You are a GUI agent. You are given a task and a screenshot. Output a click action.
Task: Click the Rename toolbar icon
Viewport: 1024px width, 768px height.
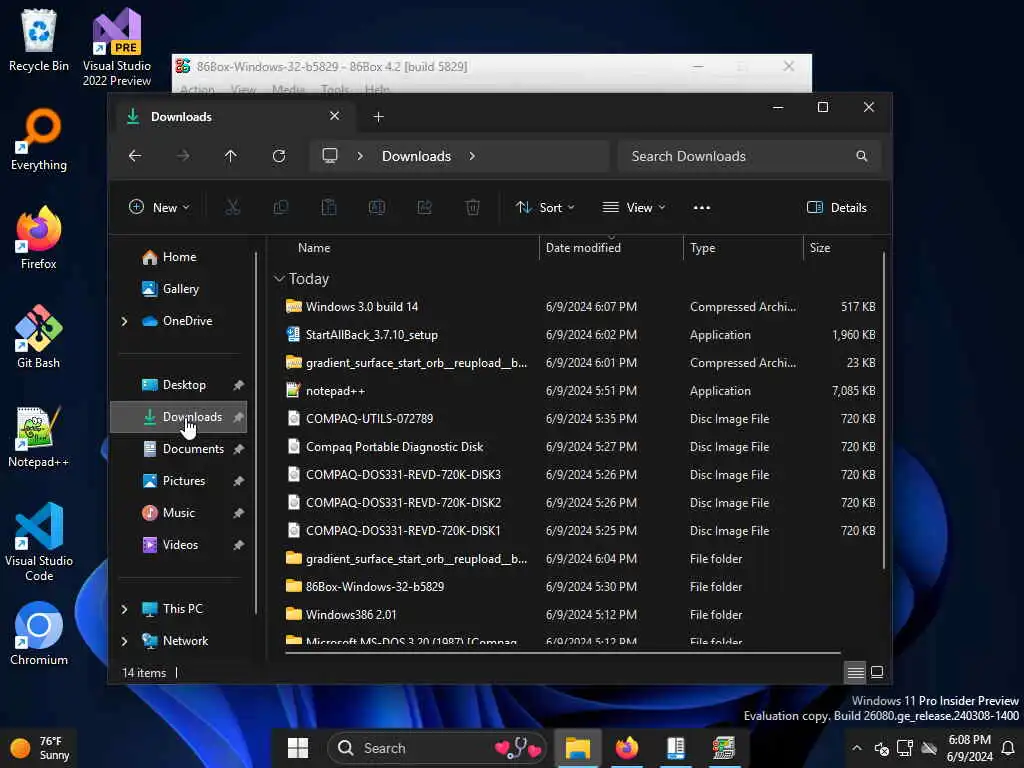click(x=377, y=208)
